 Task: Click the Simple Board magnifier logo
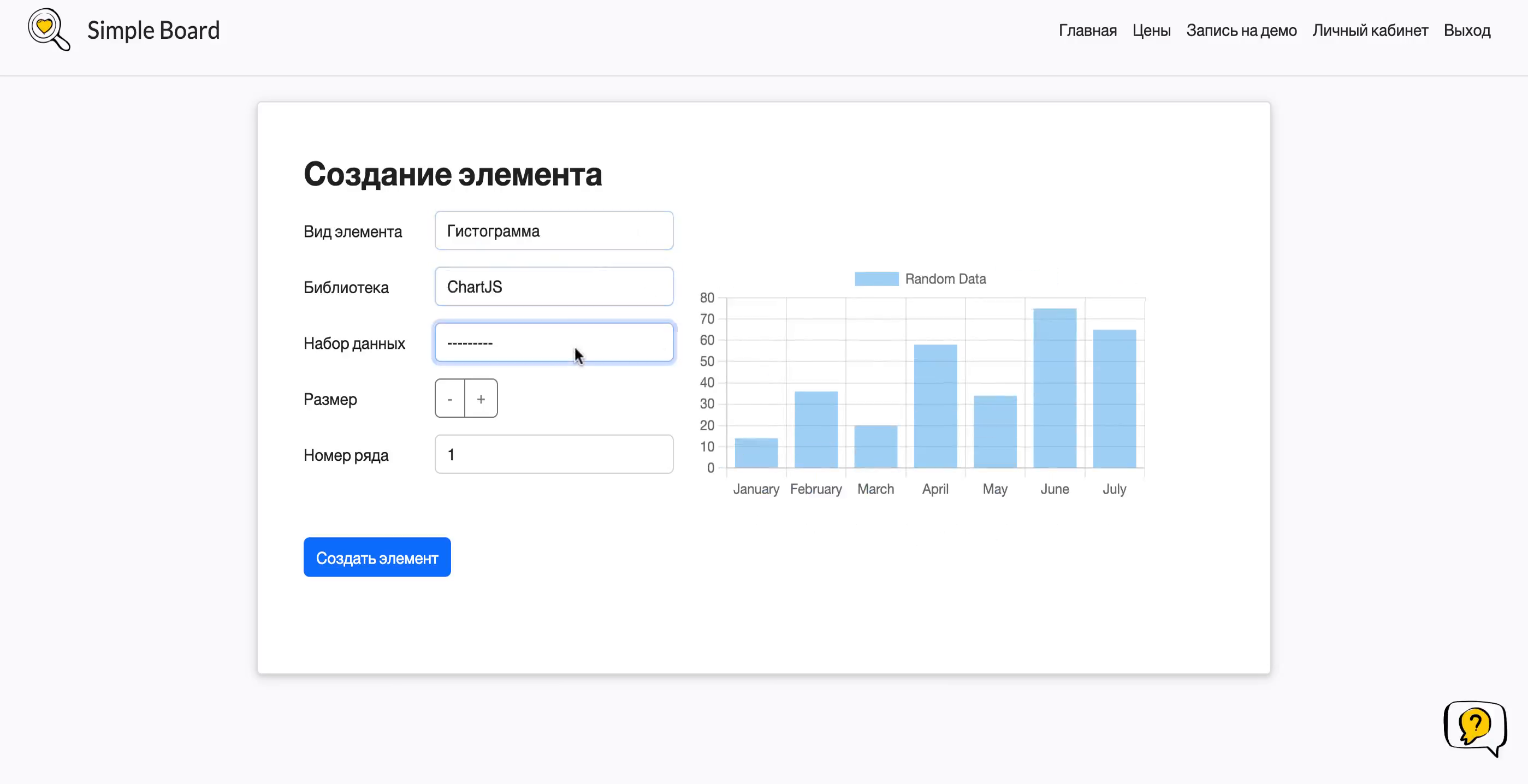49,29
